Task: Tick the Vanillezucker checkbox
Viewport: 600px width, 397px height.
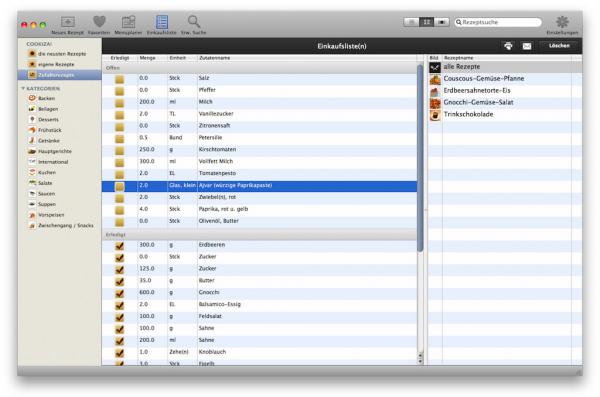Action: (120, 114)
